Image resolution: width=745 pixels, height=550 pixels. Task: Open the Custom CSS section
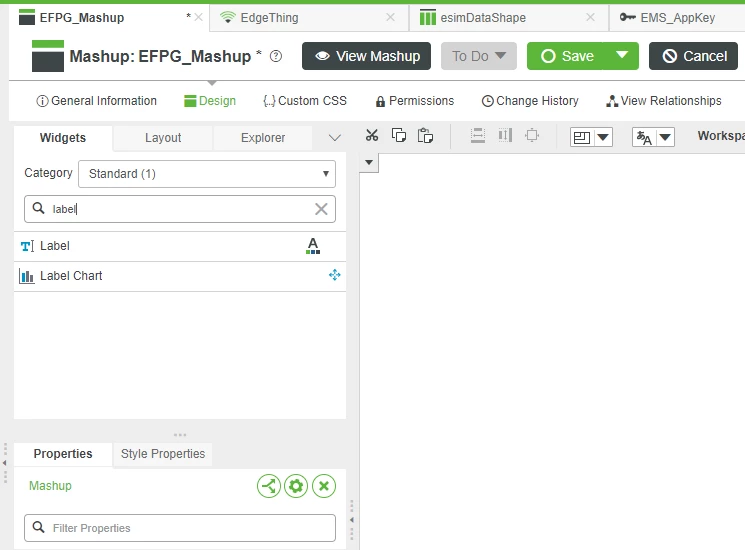(x=305, y=101)
